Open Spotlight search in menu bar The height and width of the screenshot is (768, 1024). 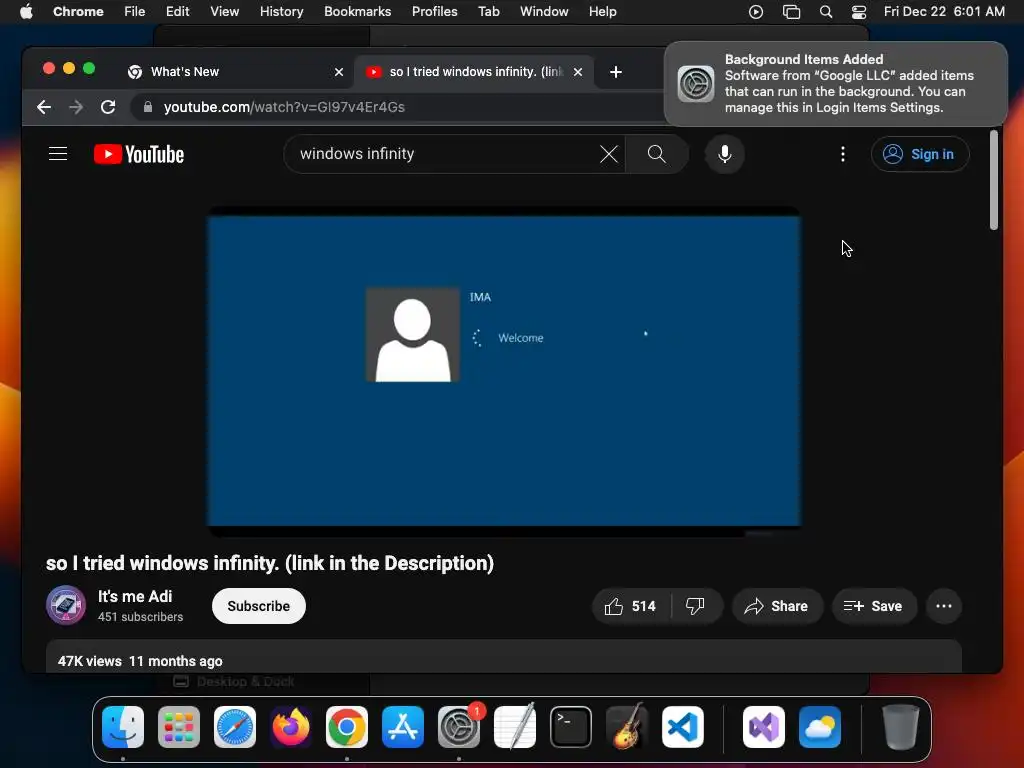point(825,12)
